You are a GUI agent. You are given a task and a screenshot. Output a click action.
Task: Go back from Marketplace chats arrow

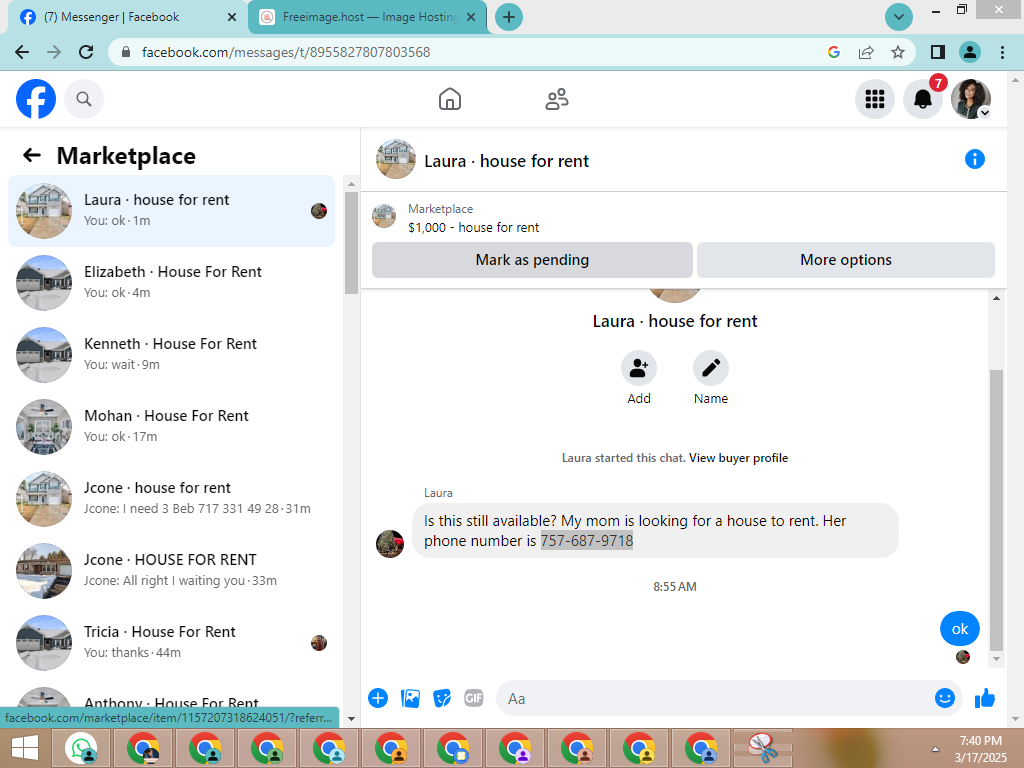pyautogui.click(x=31, y=155)
